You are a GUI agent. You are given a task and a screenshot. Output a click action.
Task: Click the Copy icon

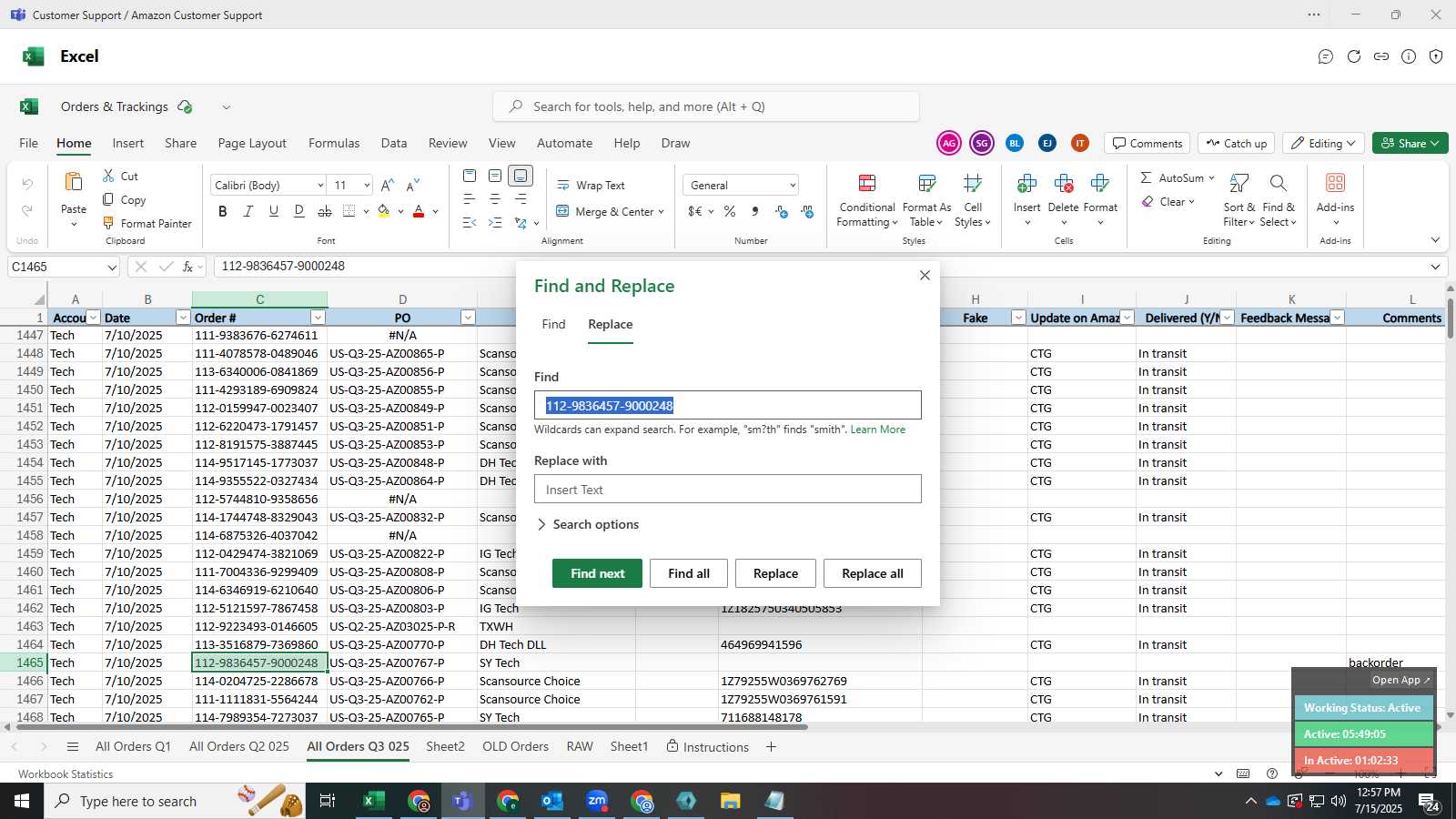(109, 199)
